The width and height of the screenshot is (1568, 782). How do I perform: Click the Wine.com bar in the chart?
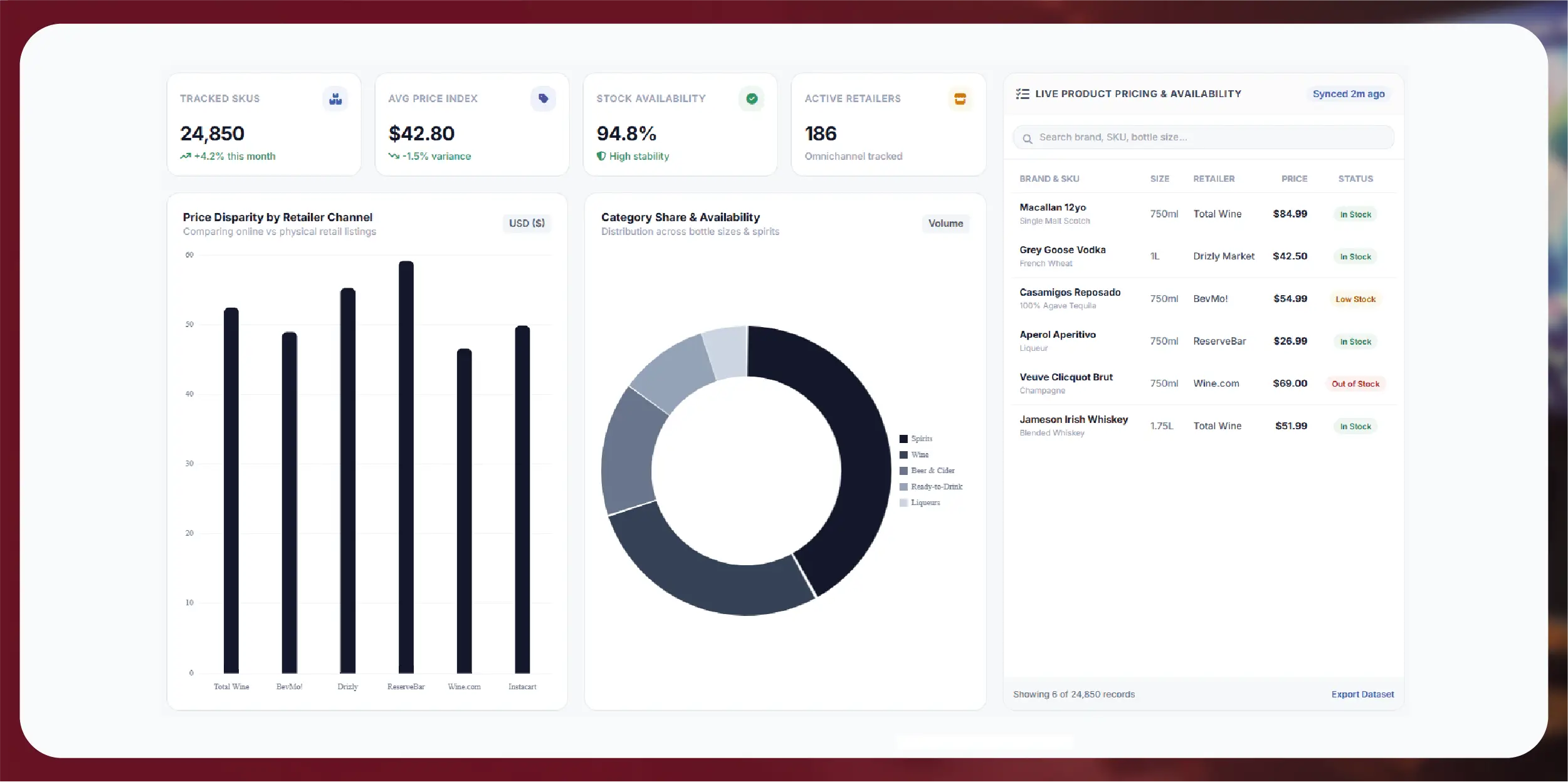tap(464, 511)
